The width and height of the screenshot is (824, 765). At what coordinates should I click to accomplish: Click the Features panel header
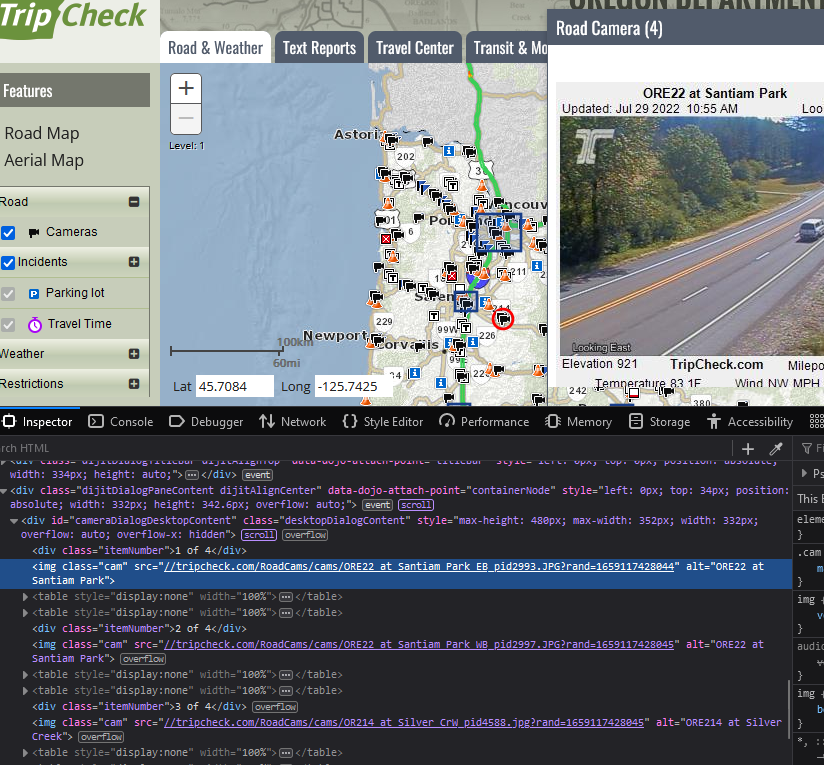pos(75,90)
